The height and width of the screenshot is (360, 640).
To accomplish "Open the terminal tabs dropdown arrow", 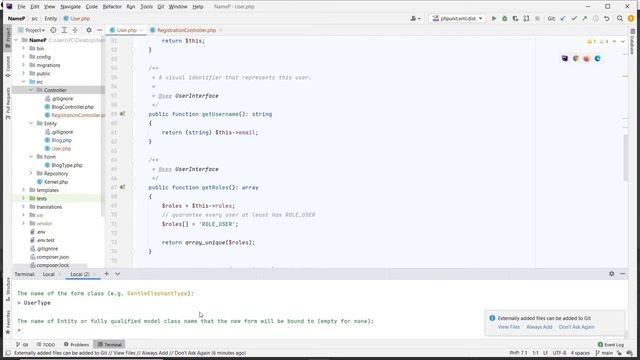I will (118, 274).
